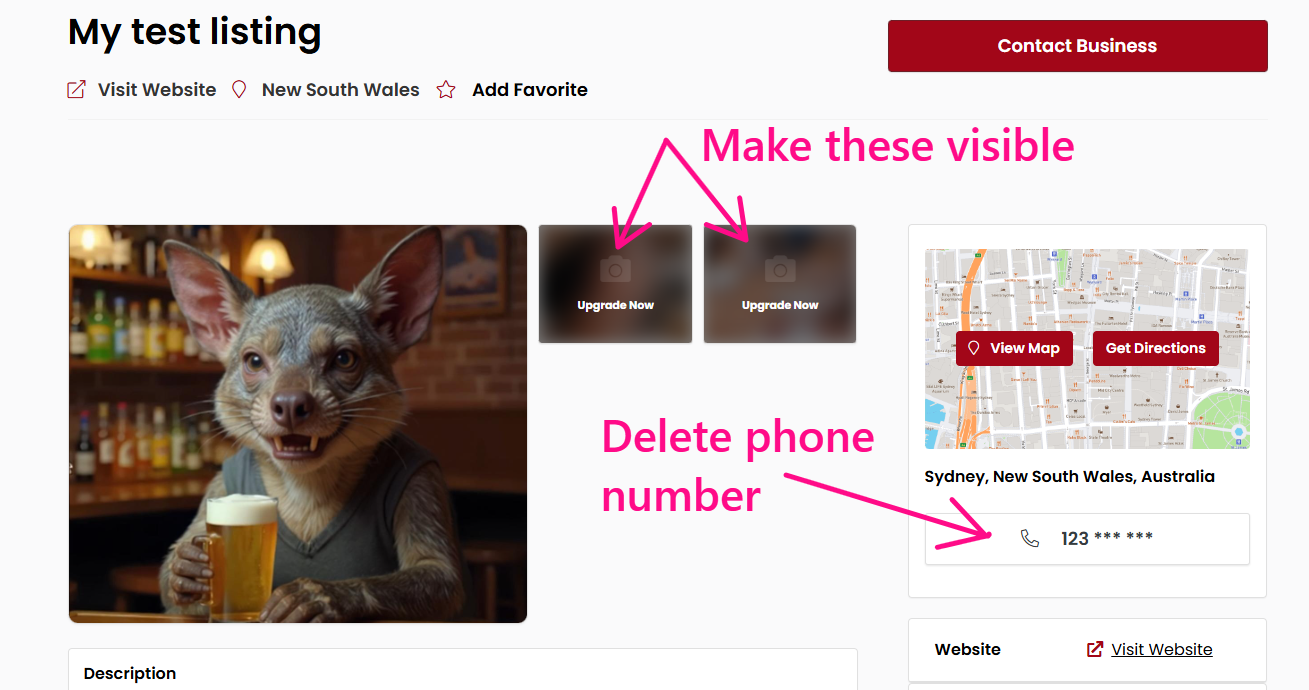Click the camera icon in first blurred thumbnail
Viewport: 1309px width, 690px height.
[615, 269]
